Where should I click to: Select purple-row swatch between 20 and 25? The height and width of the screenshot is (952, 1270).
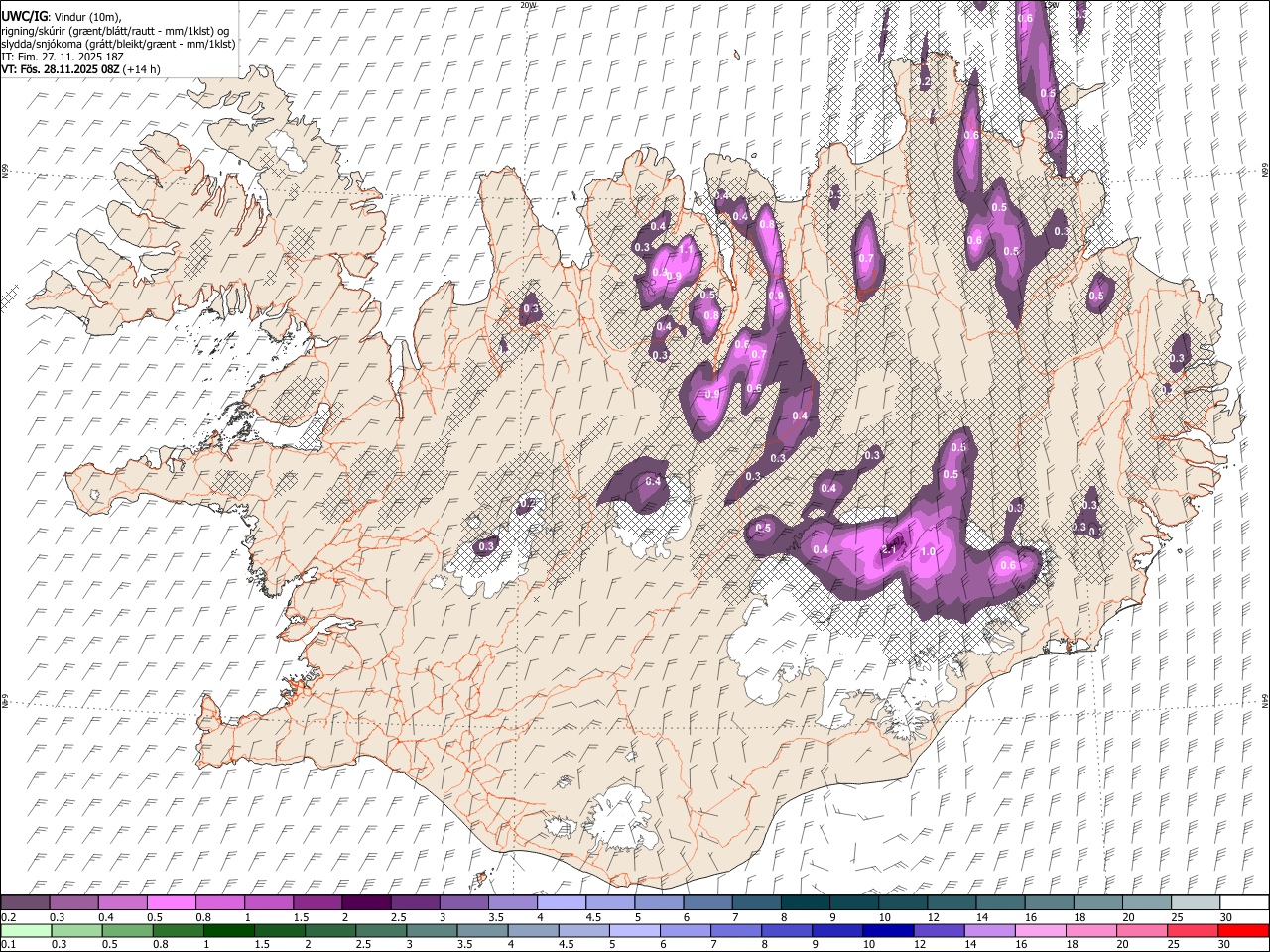[x=1147, y=902]
